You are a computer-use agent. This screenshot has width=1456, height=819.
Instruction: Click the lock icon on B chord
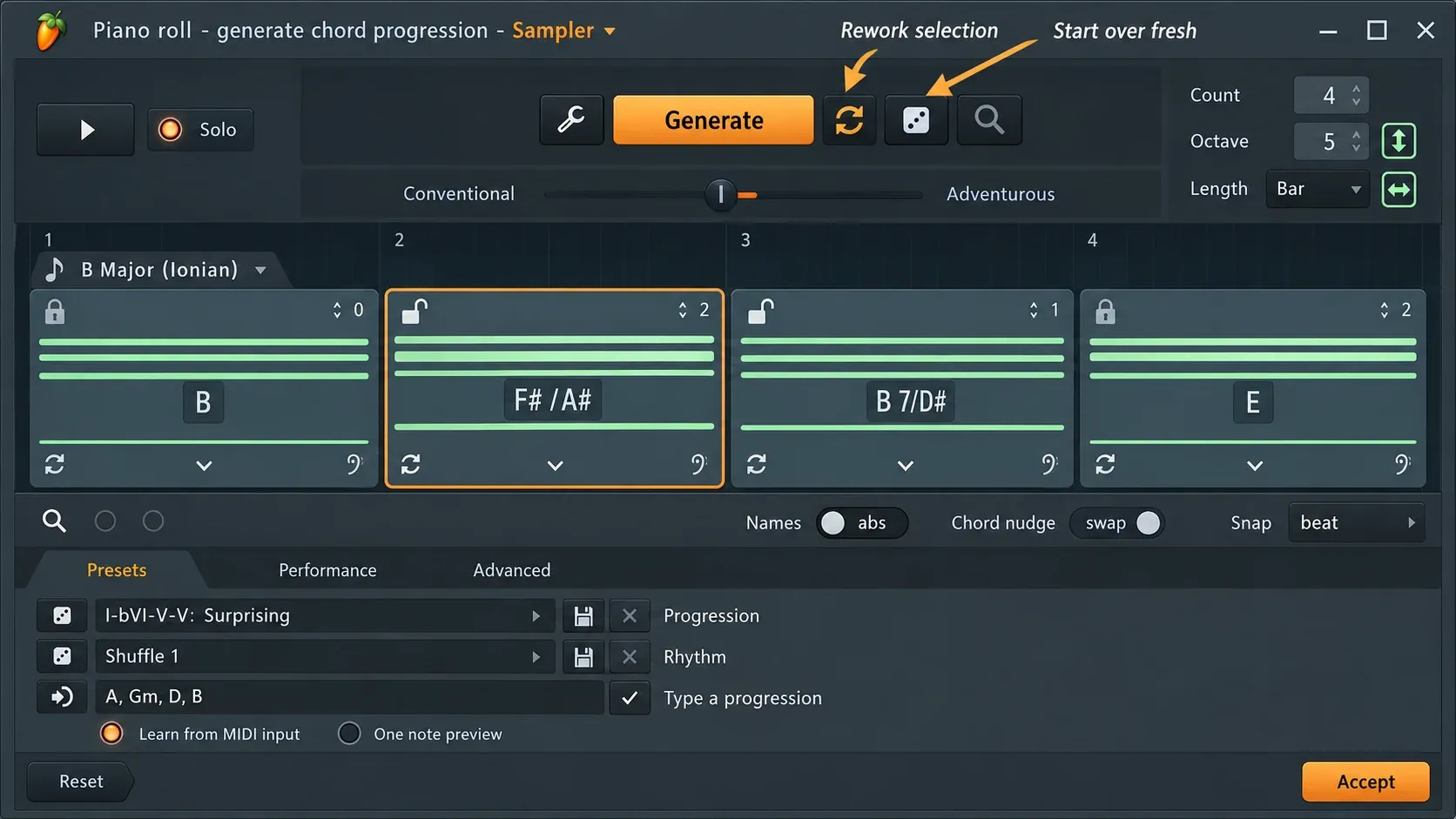(55, 312)
